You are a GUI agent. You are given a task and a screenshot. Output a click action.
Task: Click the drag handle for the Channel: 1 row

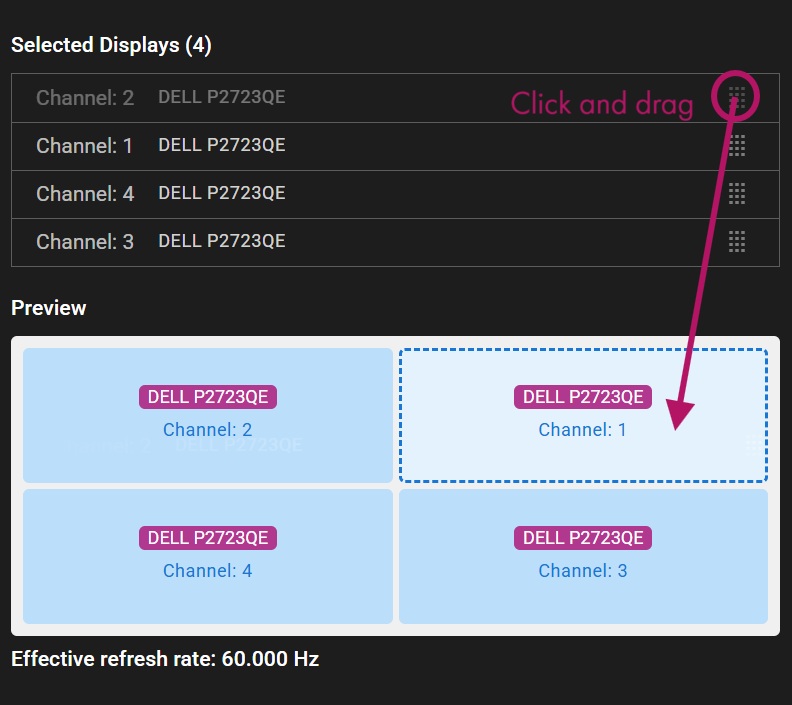(x=737, y=145)
